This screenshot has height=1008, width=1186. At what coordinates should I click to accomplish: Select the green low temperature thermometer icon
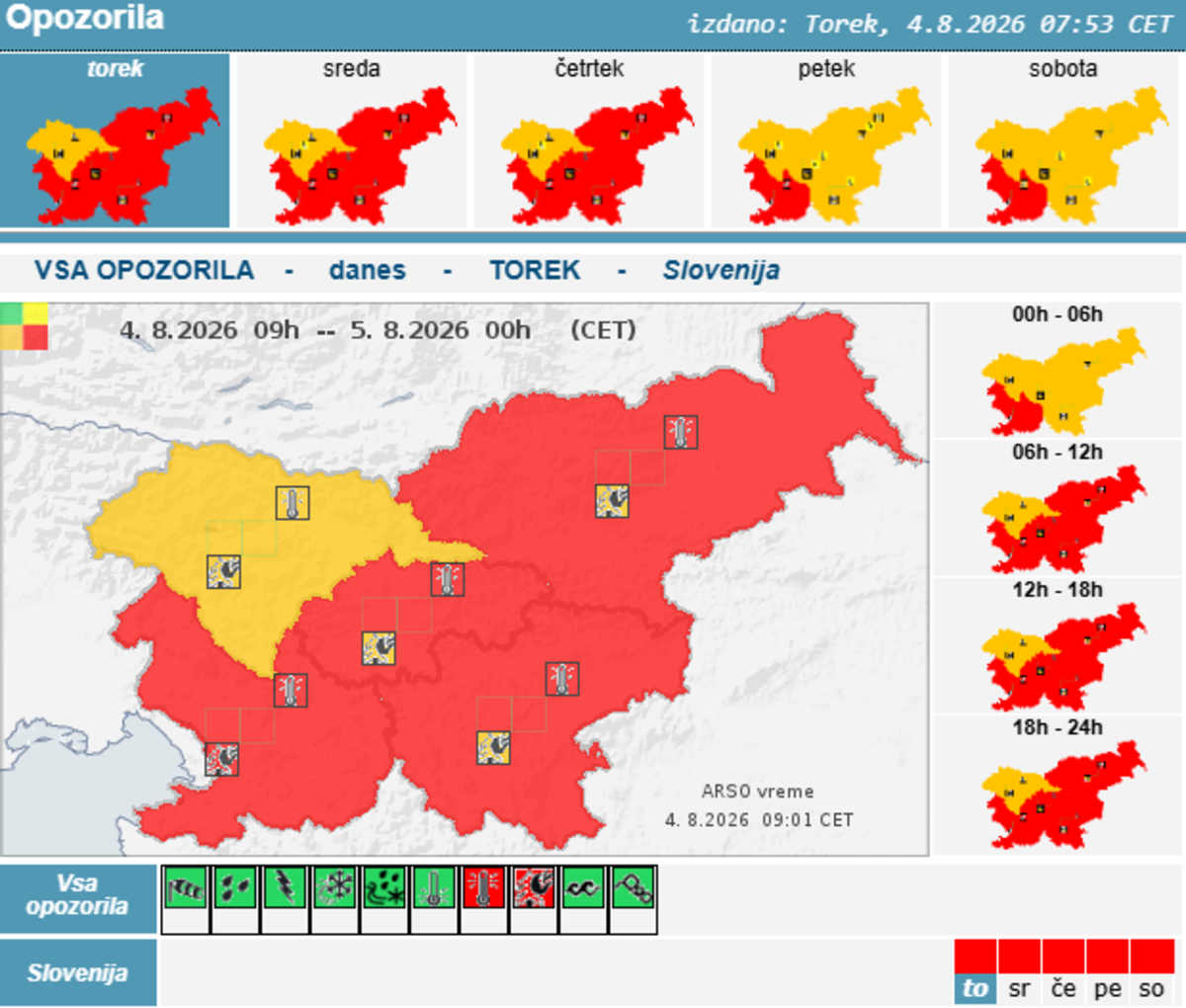(434, 887)
